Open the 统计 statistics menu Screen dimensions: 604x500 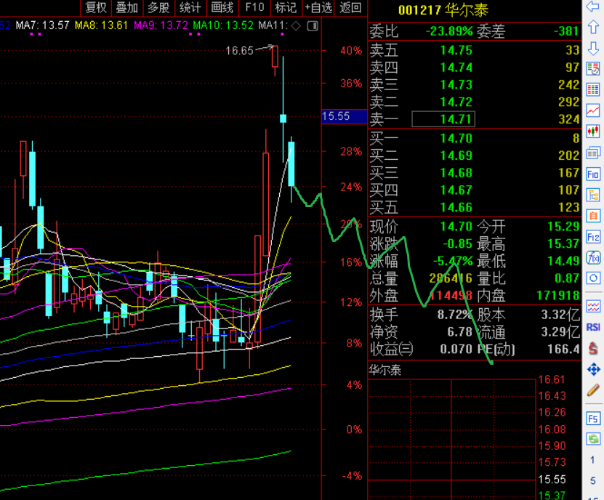point(190,7)
